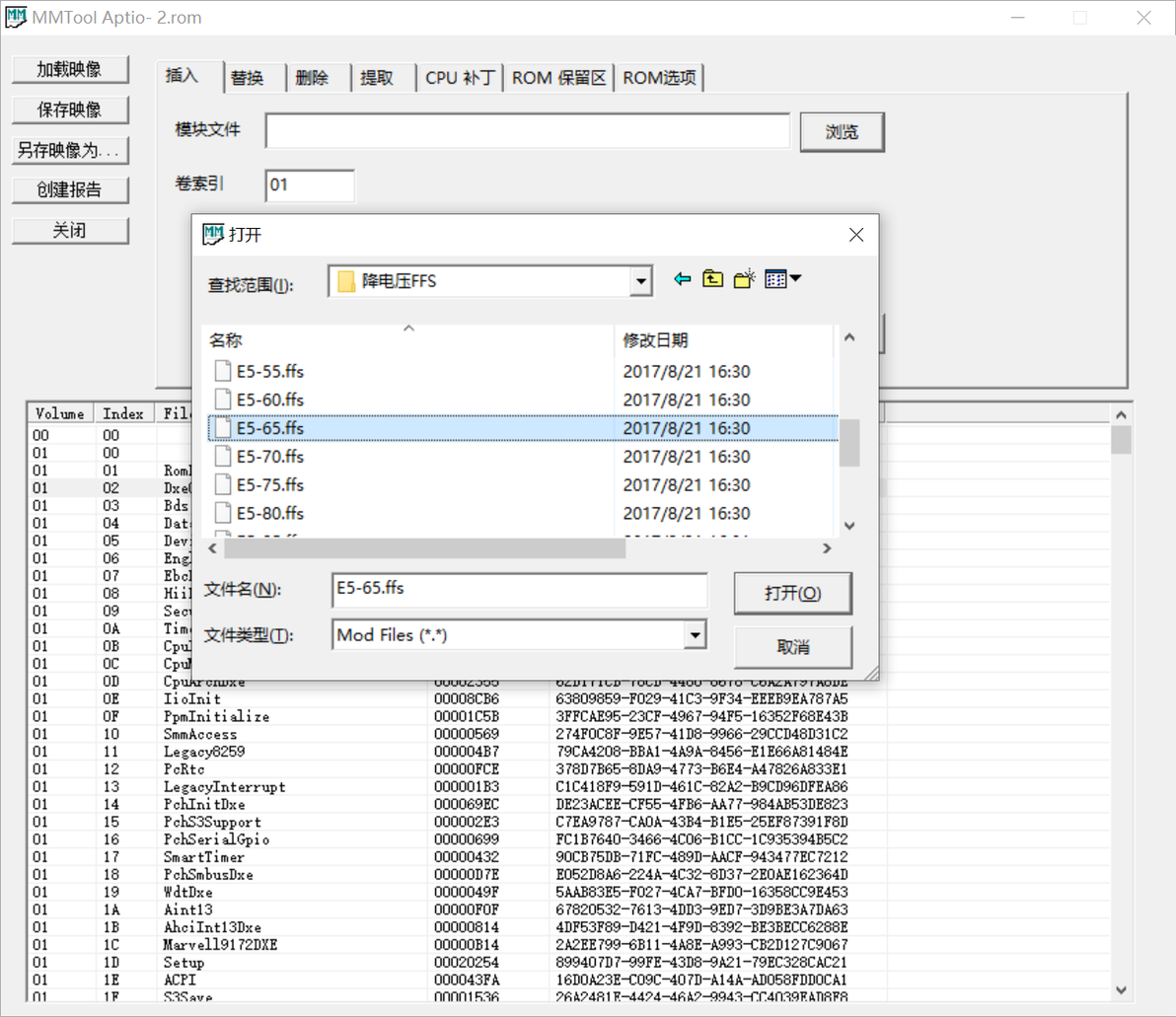This screenshot has width=1176, height=1017.
Task: Select the PchInitDxe module row
Action: (x=569, y=805)
